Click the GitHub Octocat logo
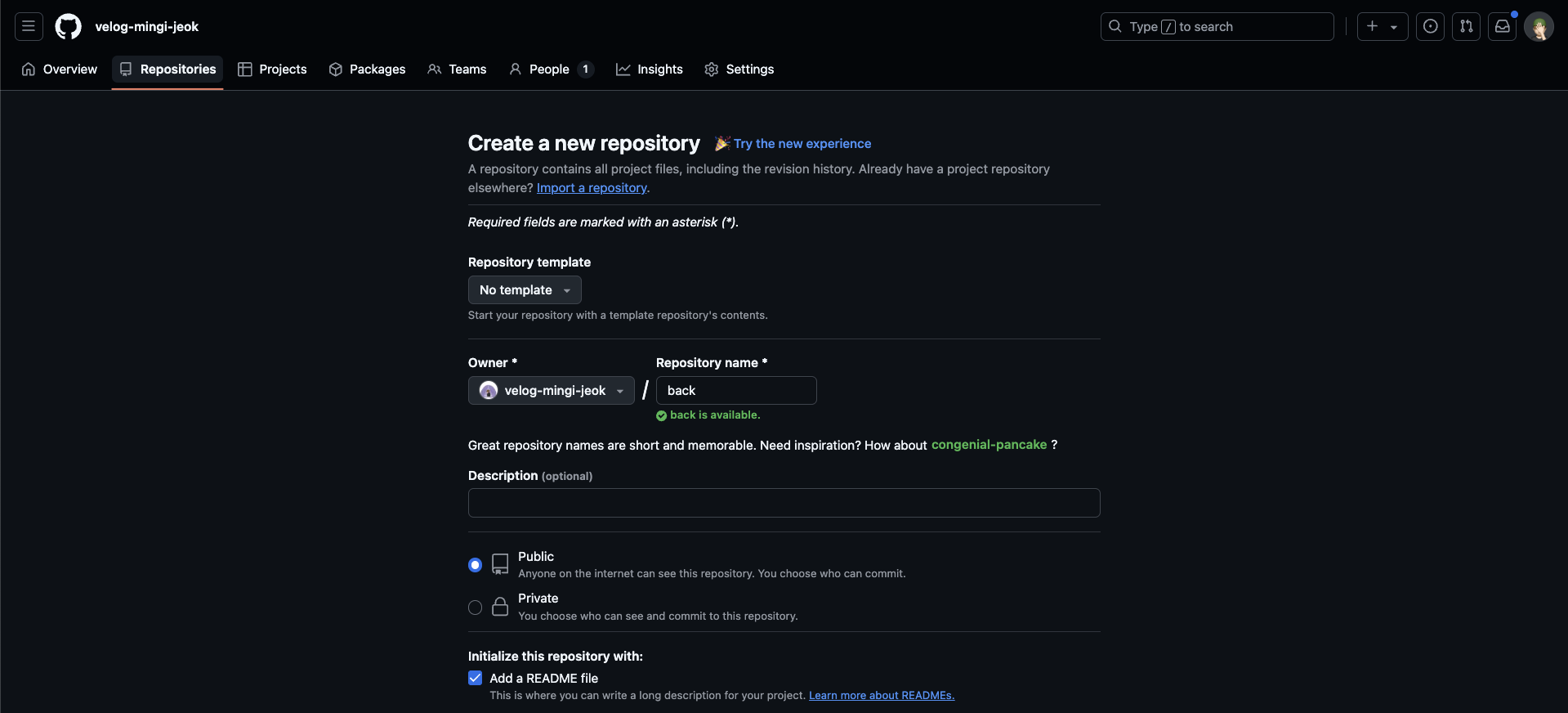Screen dimensions: 1568x713 (x=68, y=26)
